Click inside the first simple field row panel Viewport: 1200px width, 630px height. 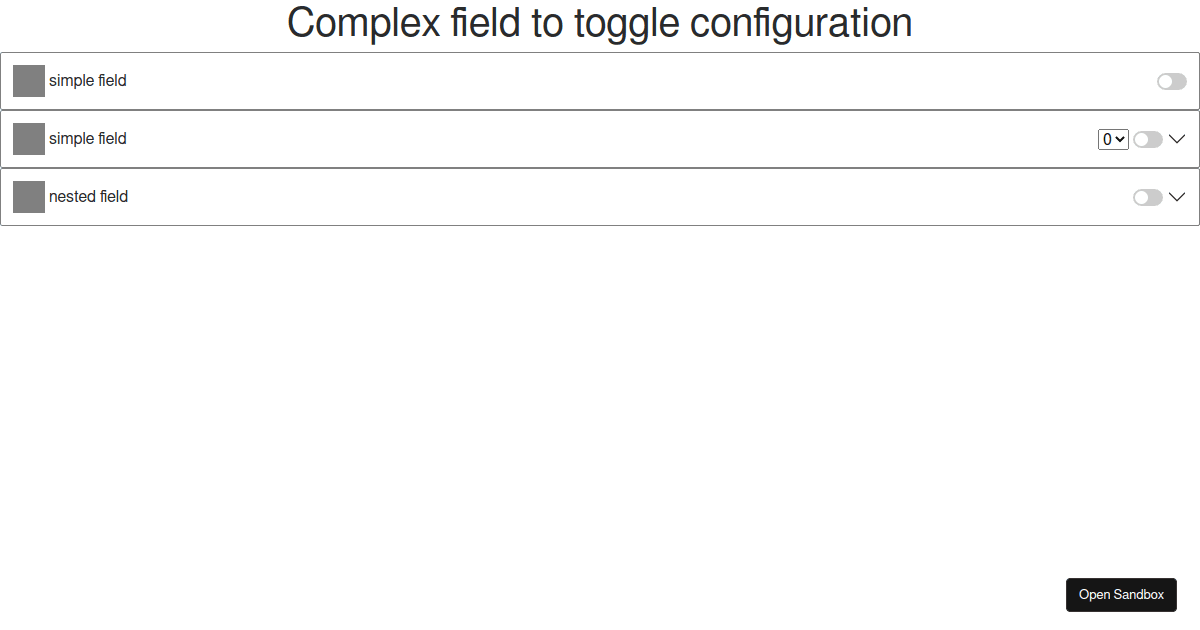click(600, 81)
